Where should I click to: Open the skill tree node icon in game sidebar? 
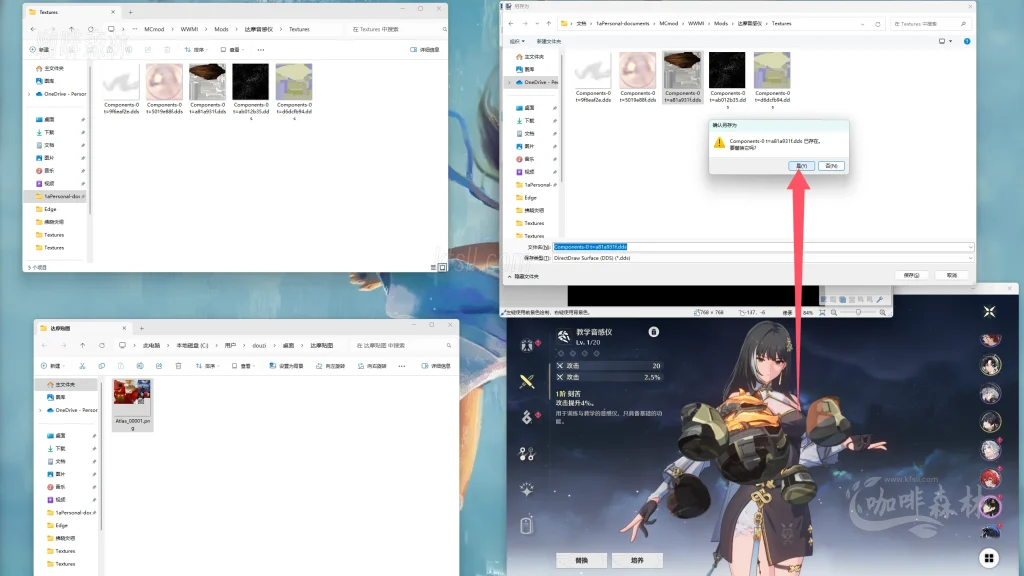527,452
